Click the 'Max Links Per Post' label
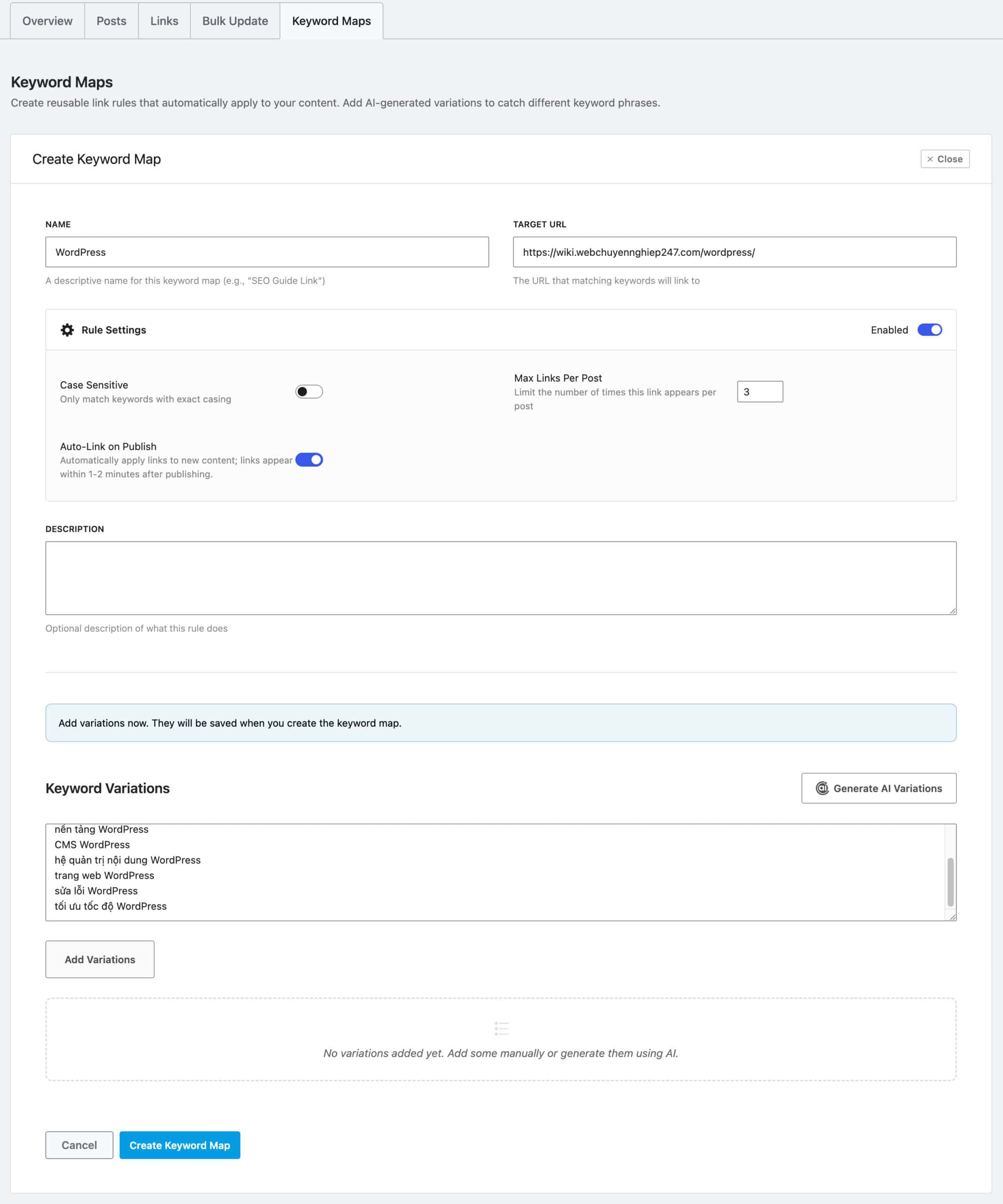This screenshot has height=1204, width=1003. (x=558, y=378)
